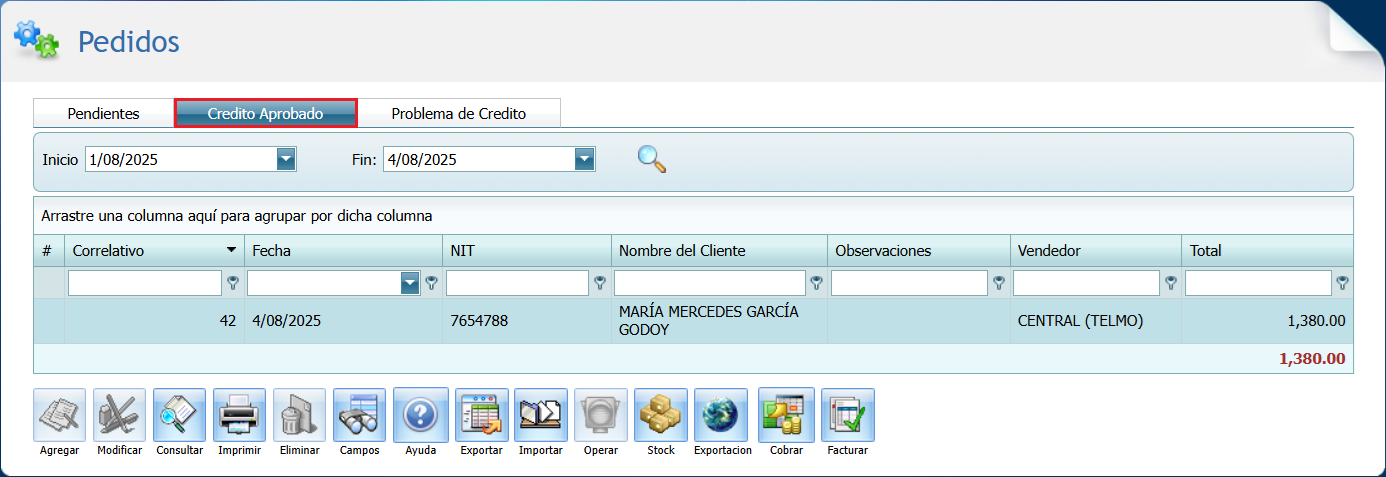This screenshot has height=477, width=1386.
Task: Expand the Inicio date dropdown
Action: pyautogui.click(x=286, y=159)
